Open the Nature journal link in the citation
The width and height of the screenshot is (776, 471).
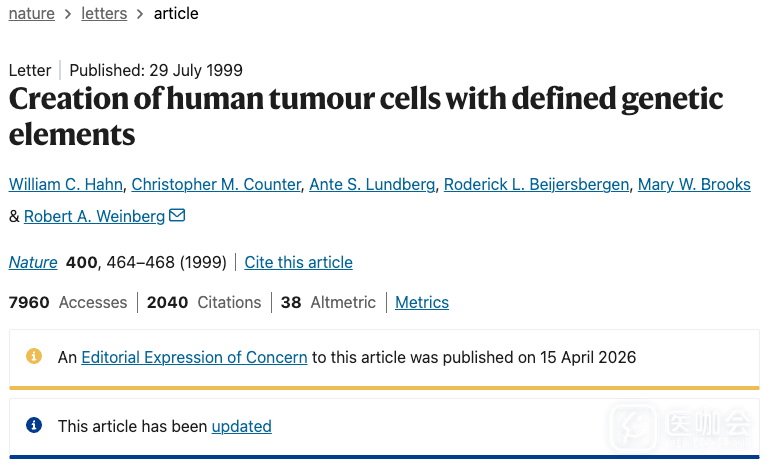pyautogui.click(x=33, y=262)
